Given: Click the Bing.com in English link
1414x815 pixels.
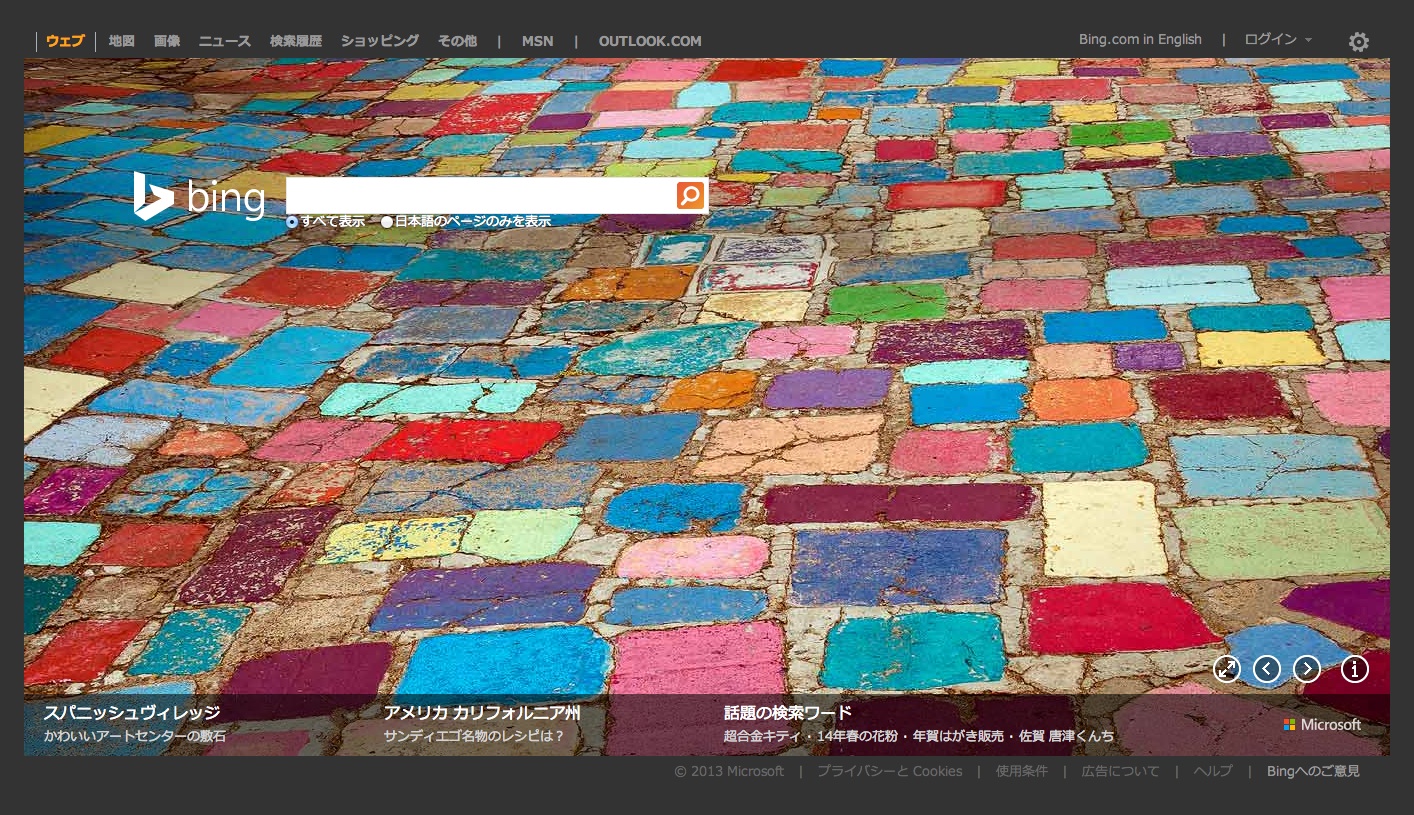Looking at the screenshot, I should coord(1139,40).
